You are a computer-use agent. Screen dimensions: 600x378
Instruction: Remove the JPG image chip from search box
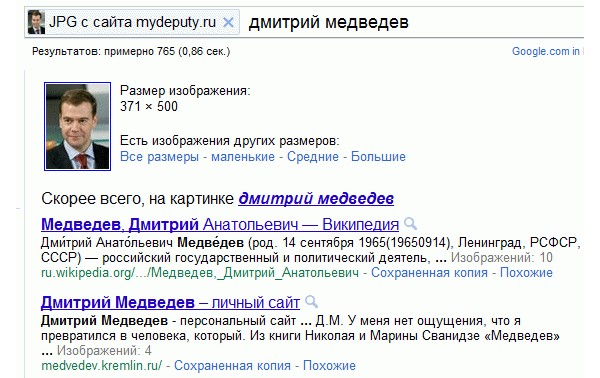click(x=228, y=23)
